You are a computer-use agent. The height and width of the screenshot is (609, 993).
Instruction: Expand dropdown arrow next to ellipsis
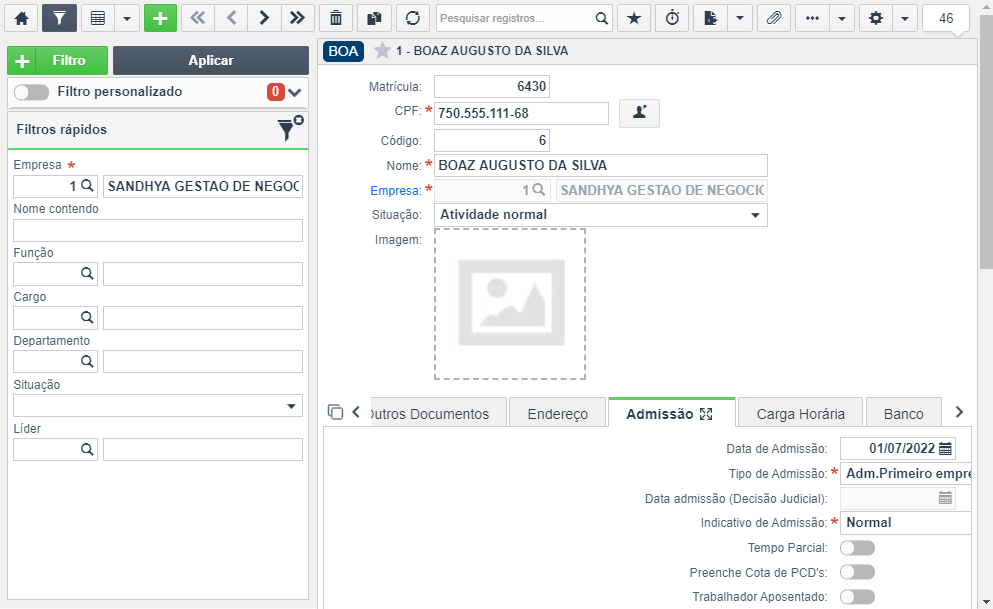(842, 18)
